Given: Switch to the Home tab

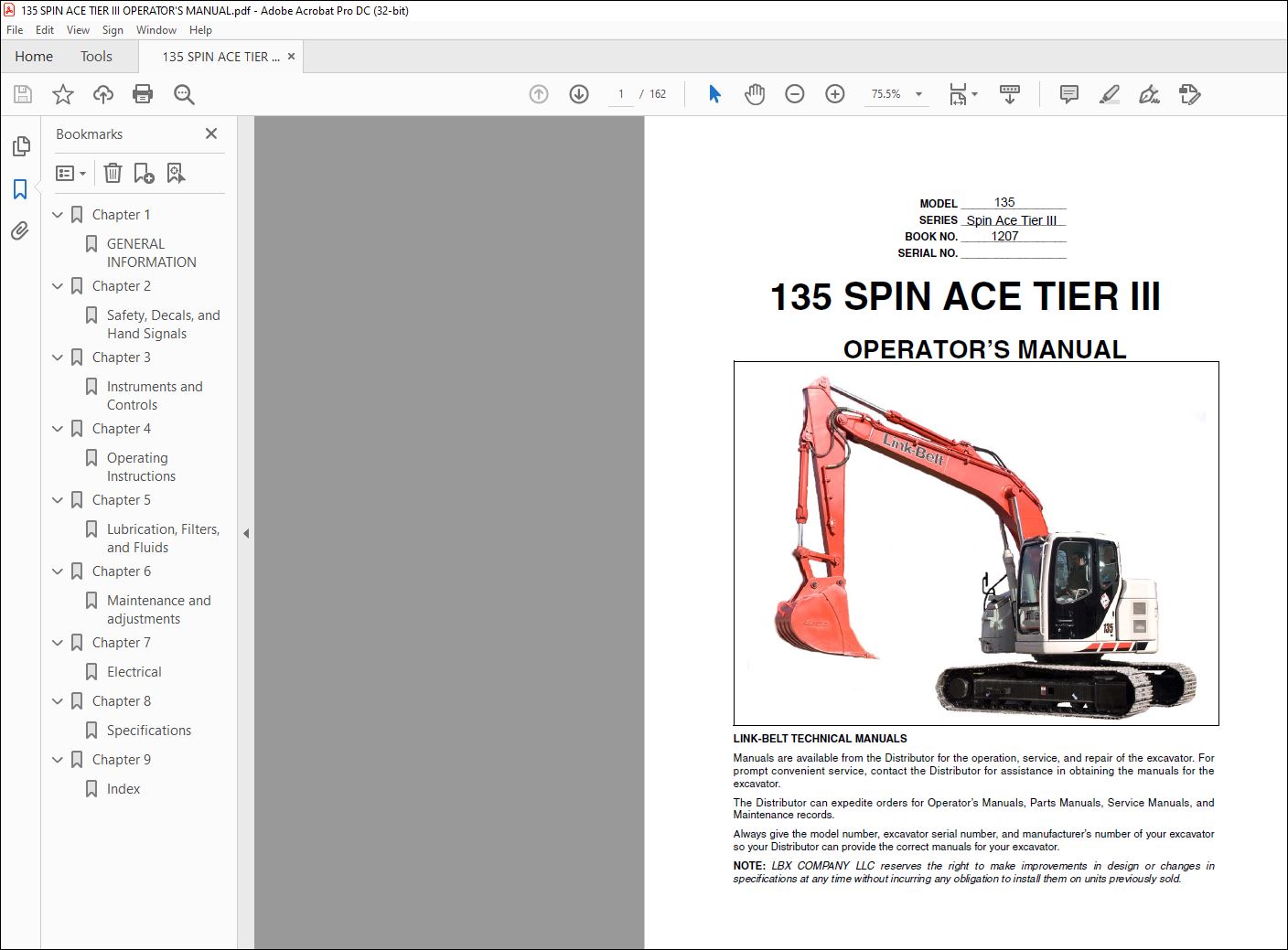Looking at the screenshot, I should 34,57.
